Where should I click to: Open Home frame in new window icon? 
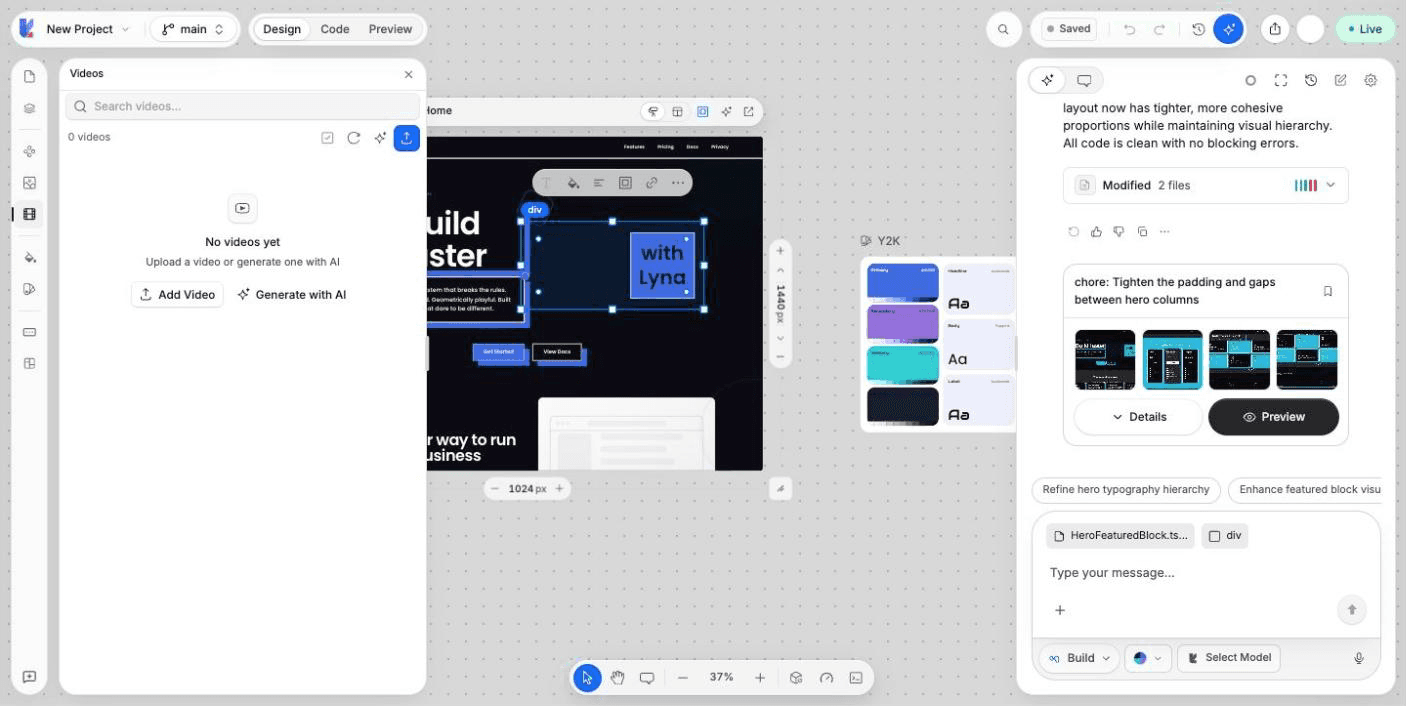coord(748,111)
